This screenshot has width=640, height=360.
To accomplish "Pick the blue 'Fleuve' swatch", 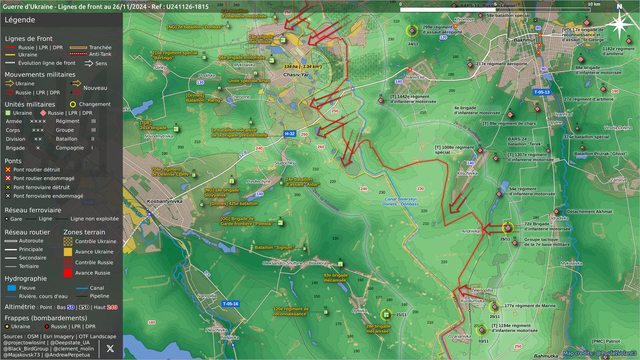I will [12, 288].
